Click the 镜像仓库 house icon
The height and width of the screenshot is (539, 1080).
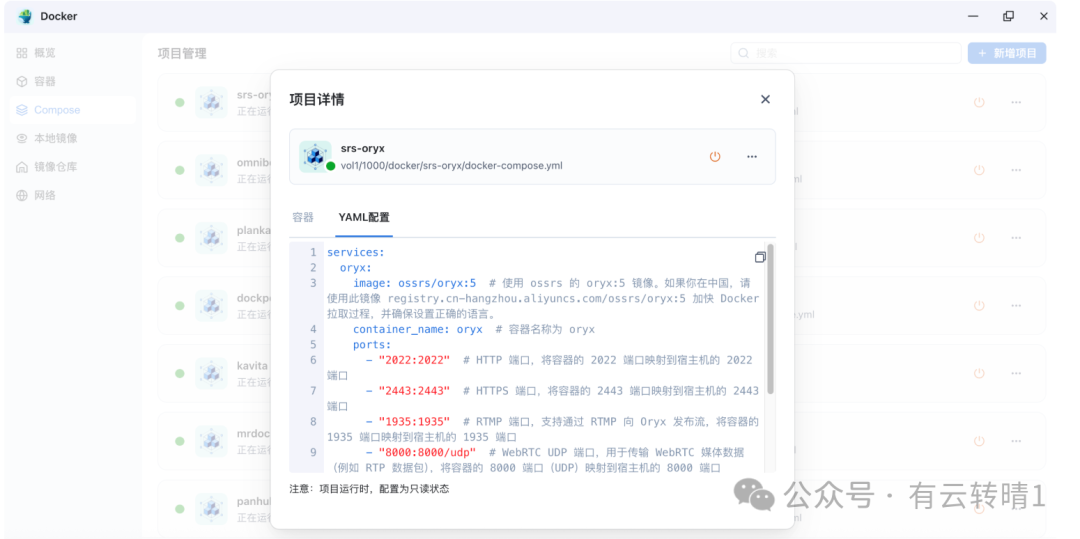pyautogui.click(x=22, y=167)
